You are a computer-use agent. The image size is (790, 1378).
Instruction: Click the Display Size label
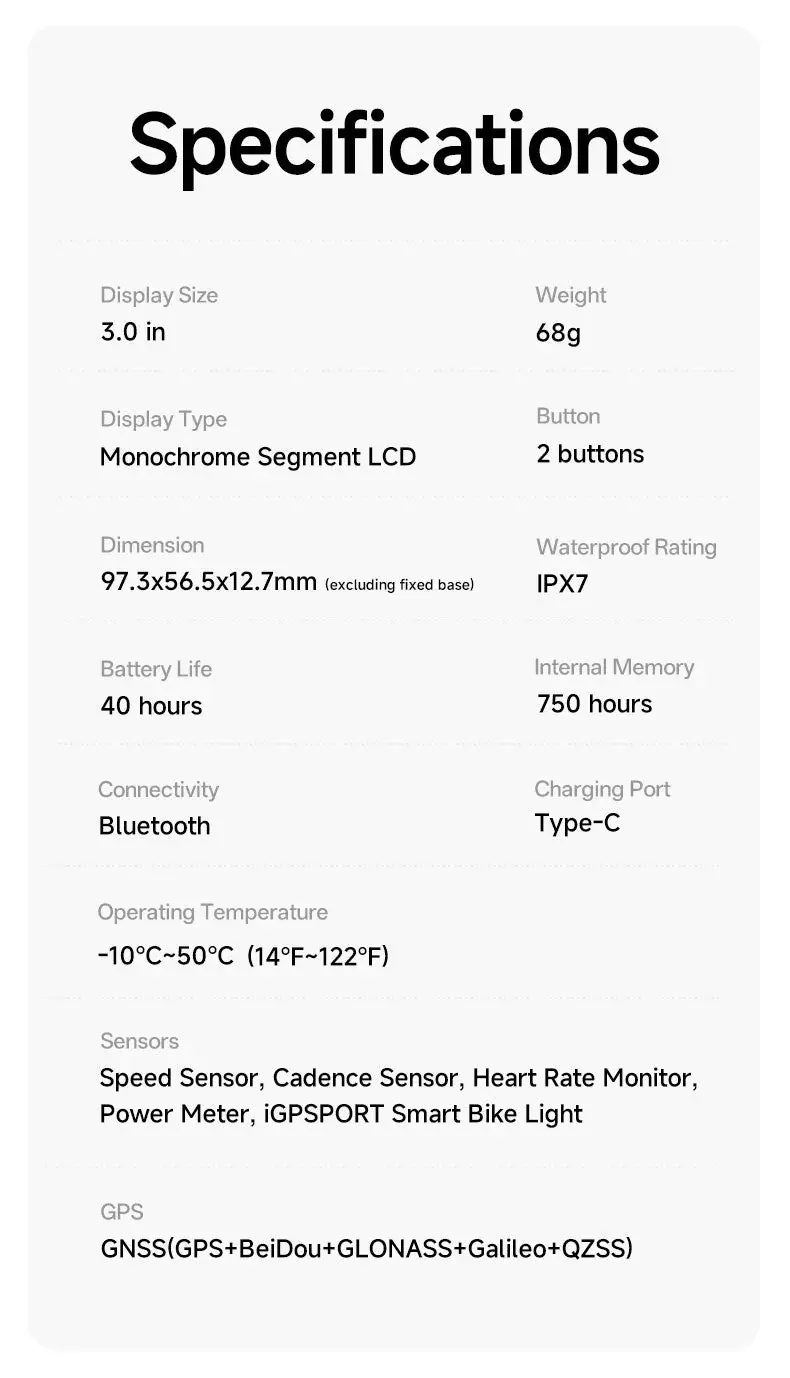tap(159, 295)
